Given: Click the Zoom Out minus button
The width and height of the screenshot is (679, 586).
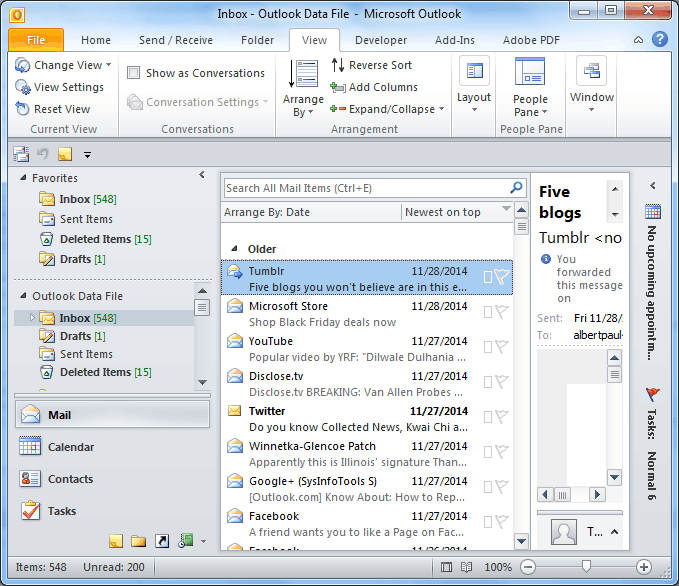Looking at the screenshot, I should point(528,567).
